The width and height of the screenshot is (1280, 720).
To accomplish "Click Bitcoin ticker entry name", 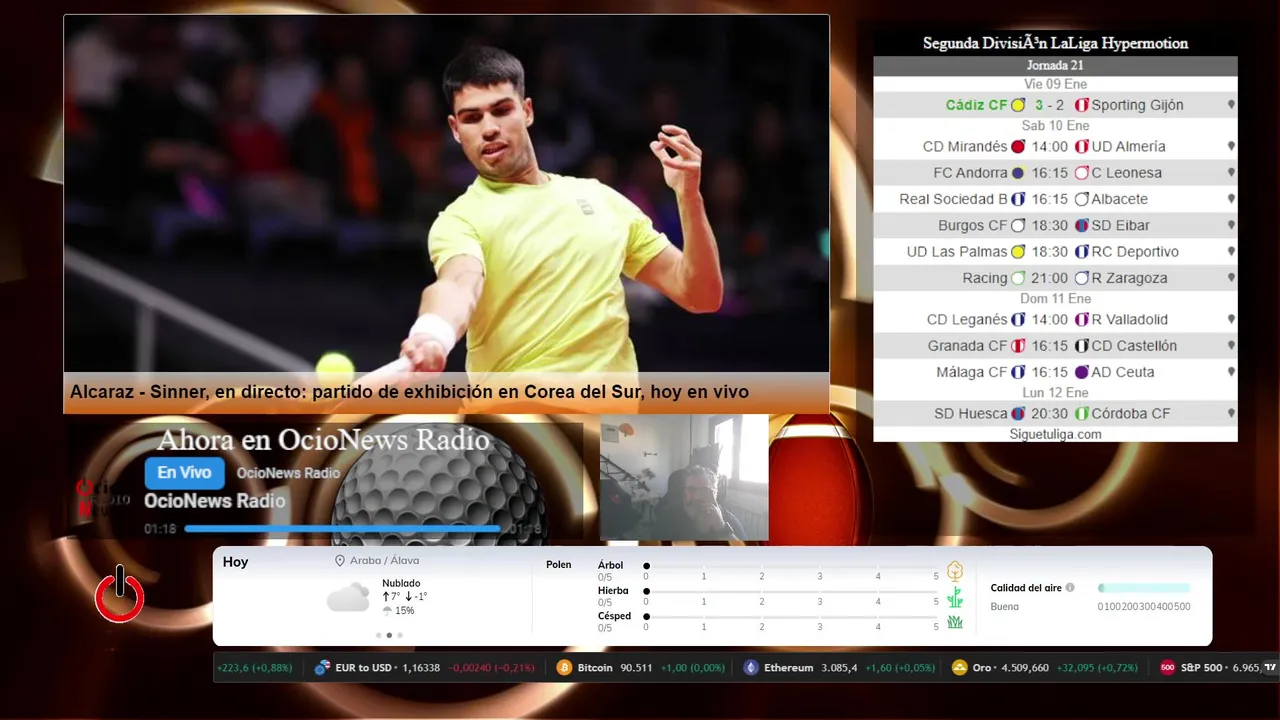I will click(x=595, y=667).
